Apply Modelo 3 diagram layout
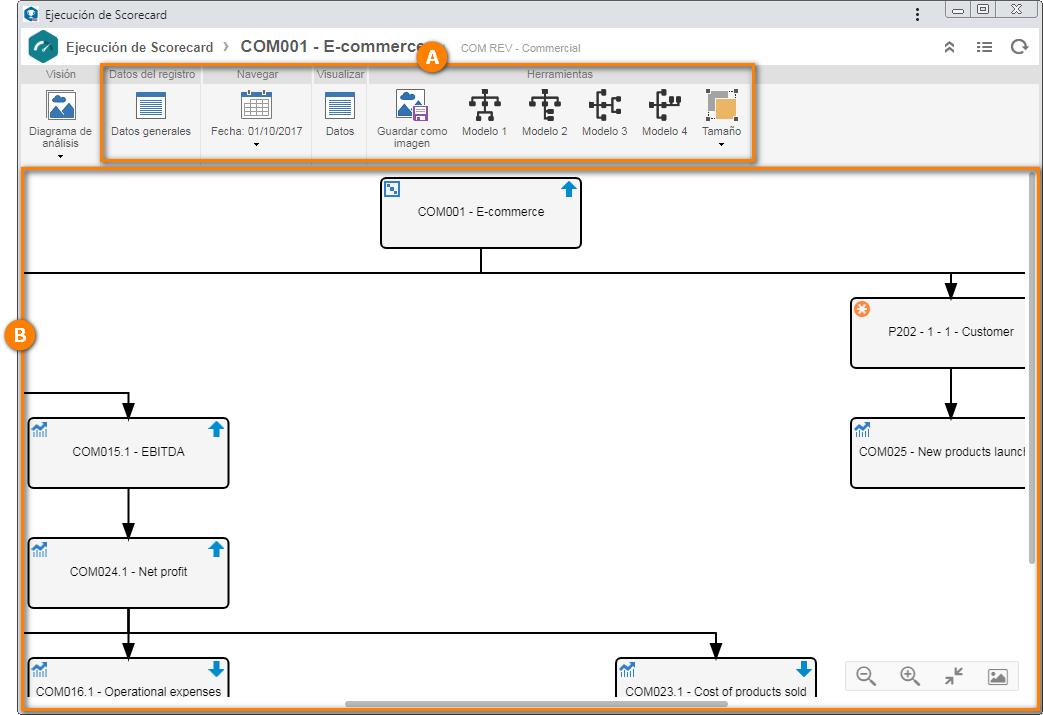 [x=605, y=114]
